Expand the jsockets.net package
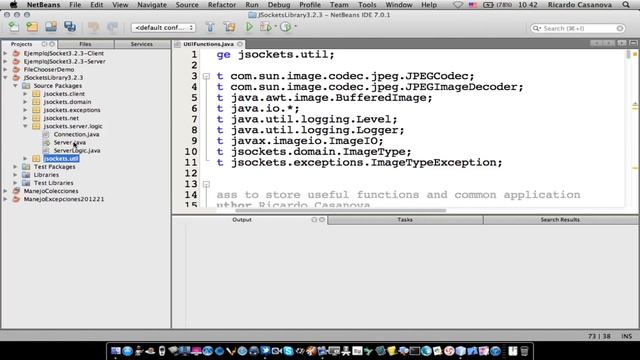 25,118
